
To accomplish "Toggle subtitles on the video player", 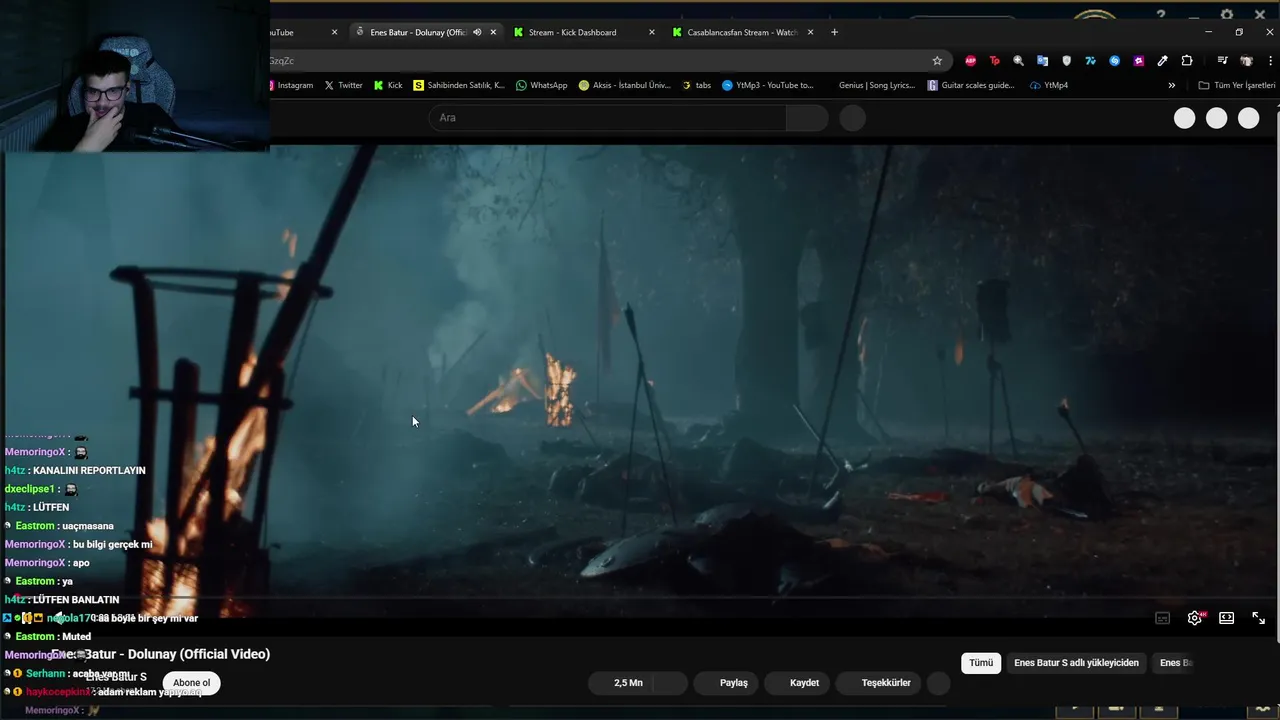I will coord(1163,618).
